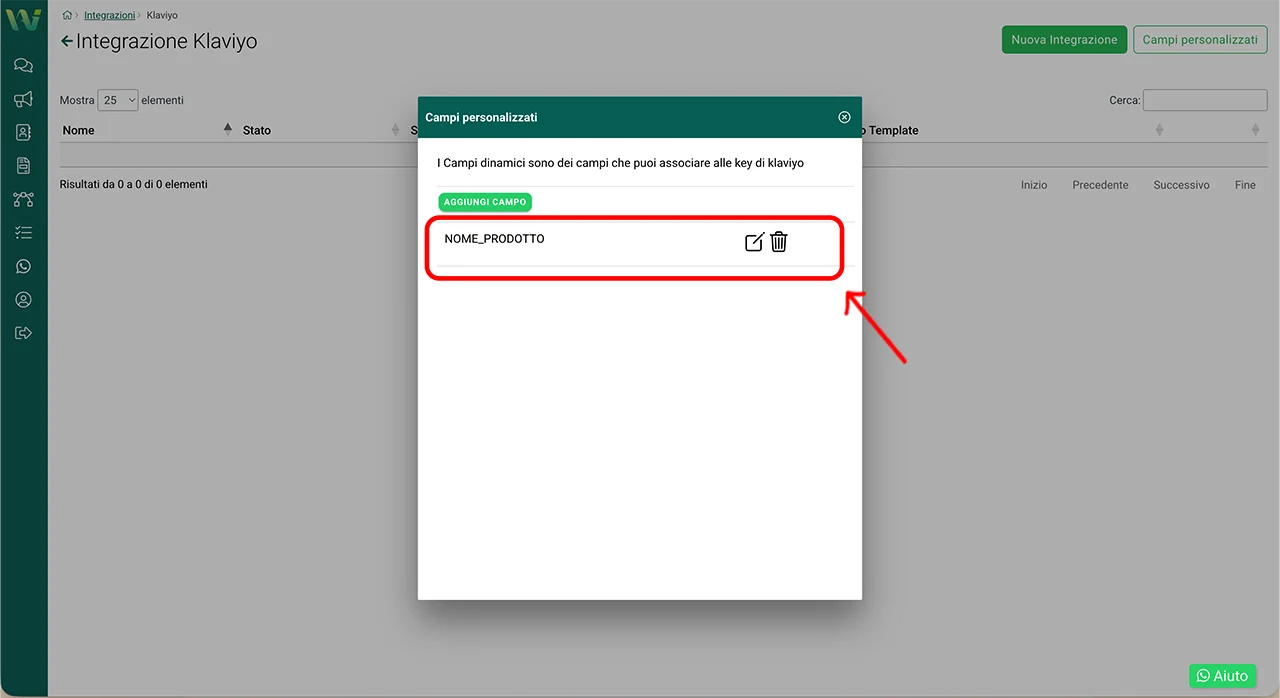The width and height of the screenshot is (1280, 698).
Task: Open the document templates sidebar icon
Action: pos(23,166)
